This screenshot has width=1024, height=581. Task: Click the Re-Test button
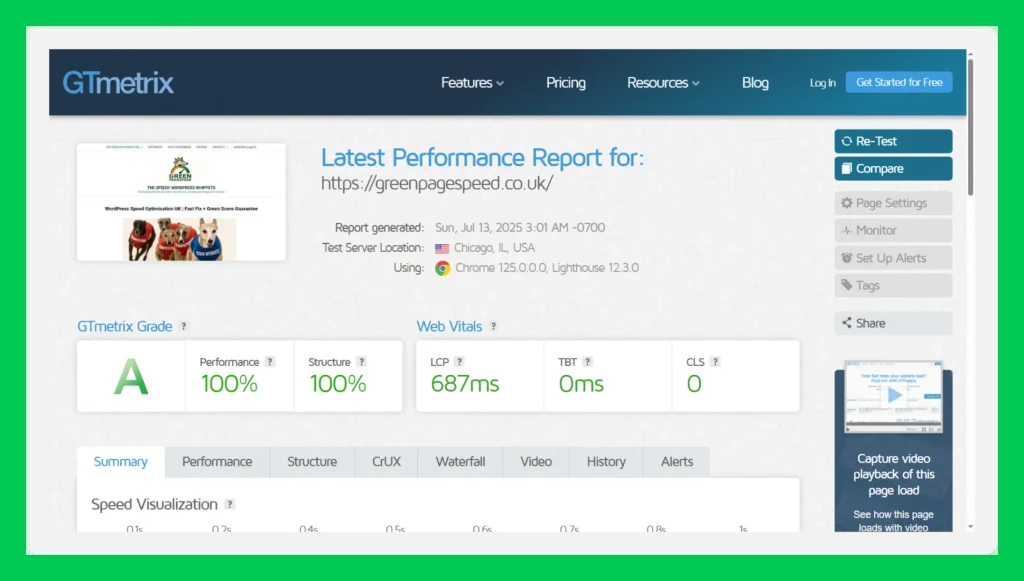[x=893, y=141]
